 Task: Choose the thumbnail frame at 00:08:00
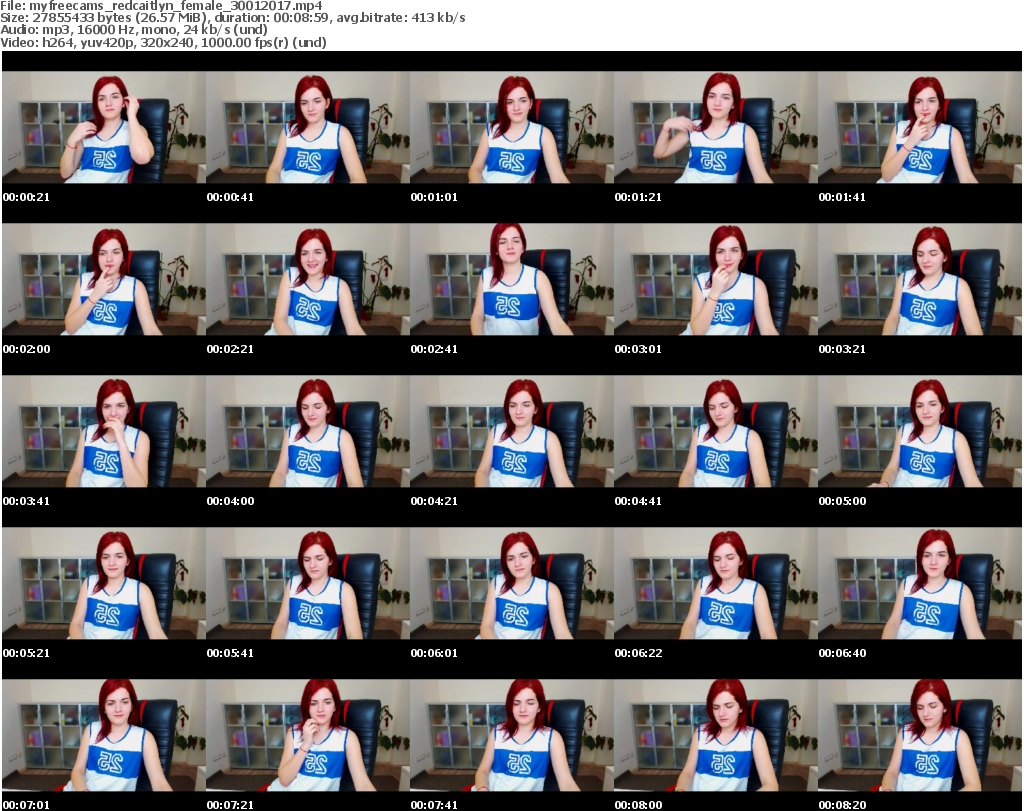(716, 736)
